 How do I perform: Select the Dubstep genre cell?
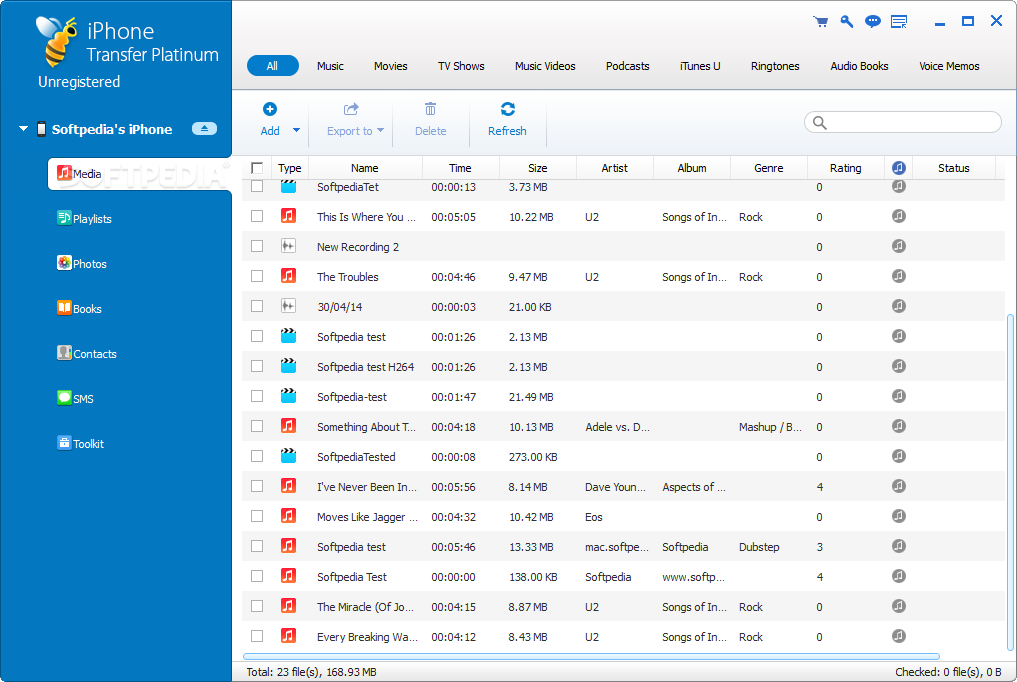click(759, 547)
